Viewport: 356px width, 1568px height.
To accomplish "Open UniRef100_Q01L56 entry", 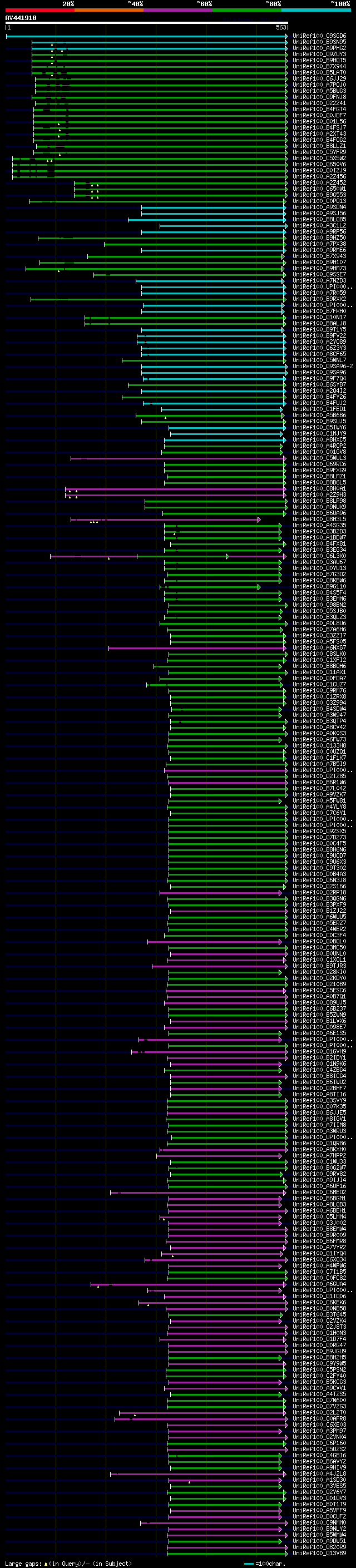I will point(319,122).
